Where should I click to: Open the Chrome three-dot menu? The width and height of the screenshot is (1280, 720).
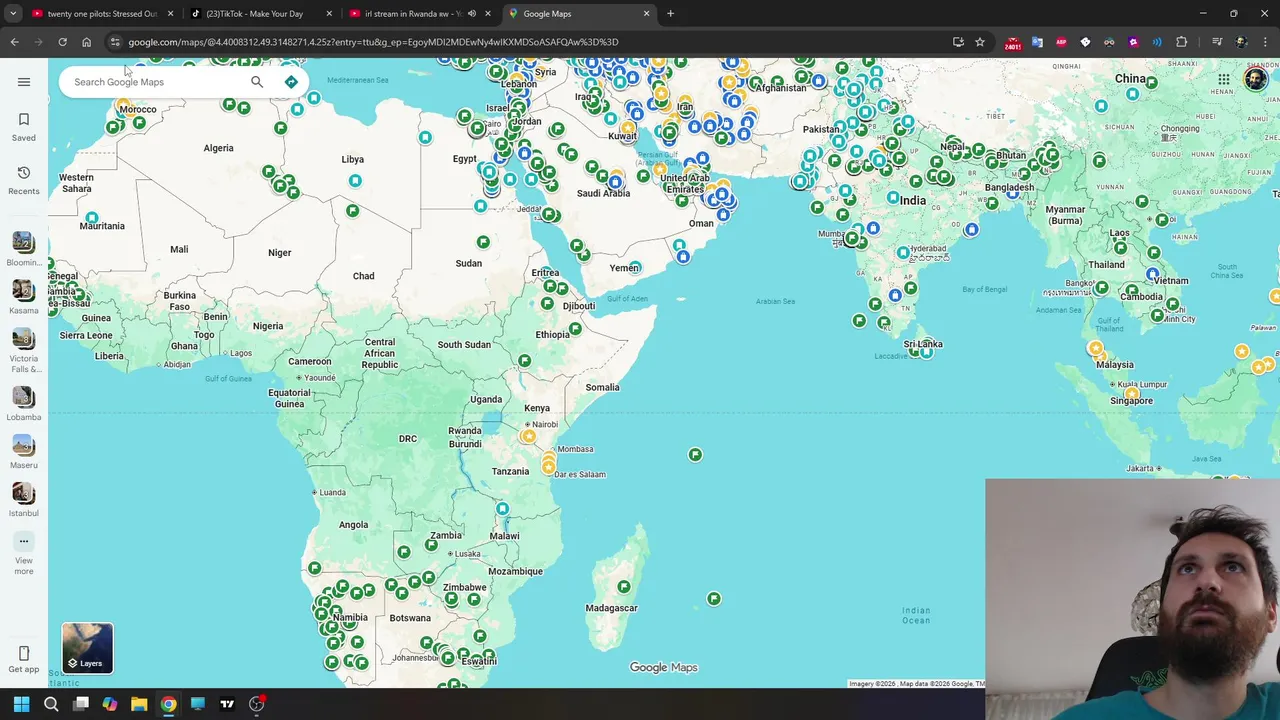click(x=1266, y=42)
